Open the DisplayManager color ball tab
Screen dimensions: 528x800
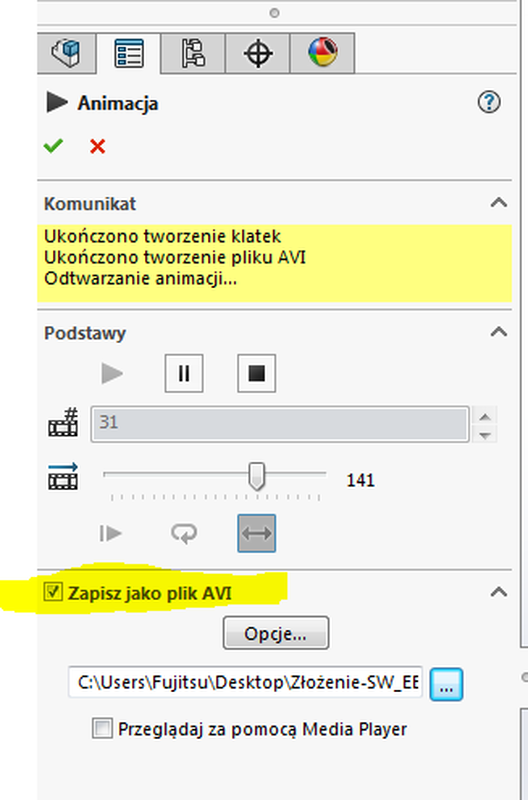point(322,53)
